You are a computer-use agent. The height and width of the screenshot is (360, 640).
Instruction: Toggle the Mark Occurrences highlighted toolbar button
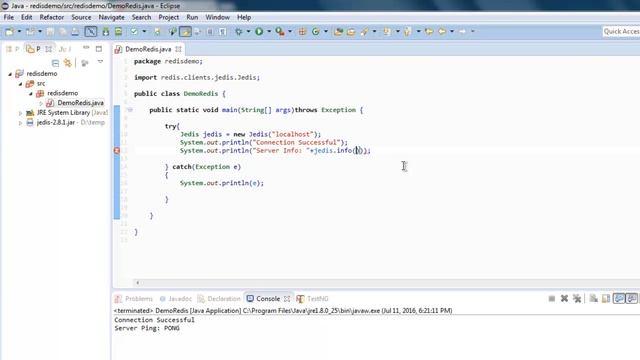tap(185, 31)
